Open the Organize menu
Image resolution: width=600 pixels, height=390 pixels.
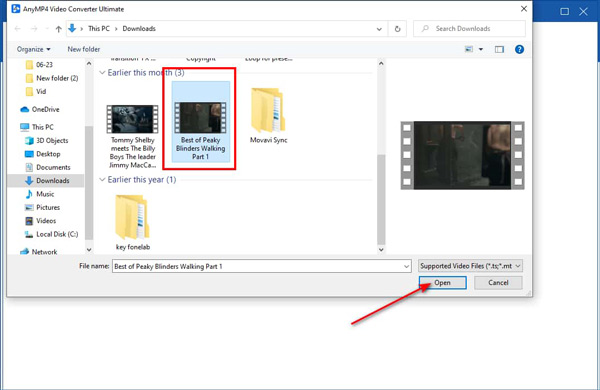pos(34,49)
